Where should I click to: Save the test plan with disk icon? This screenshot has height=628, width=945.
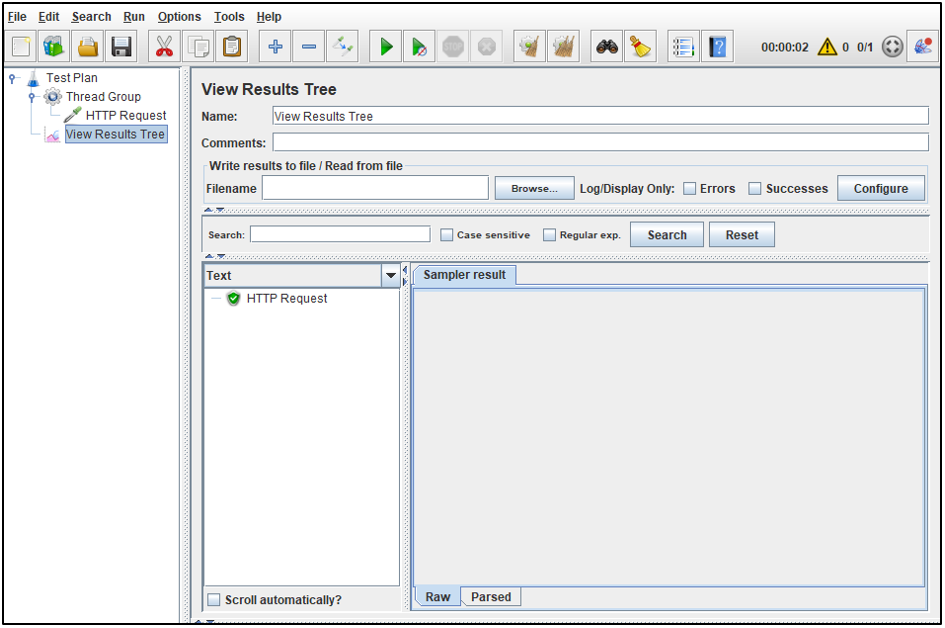coord(120,46)
